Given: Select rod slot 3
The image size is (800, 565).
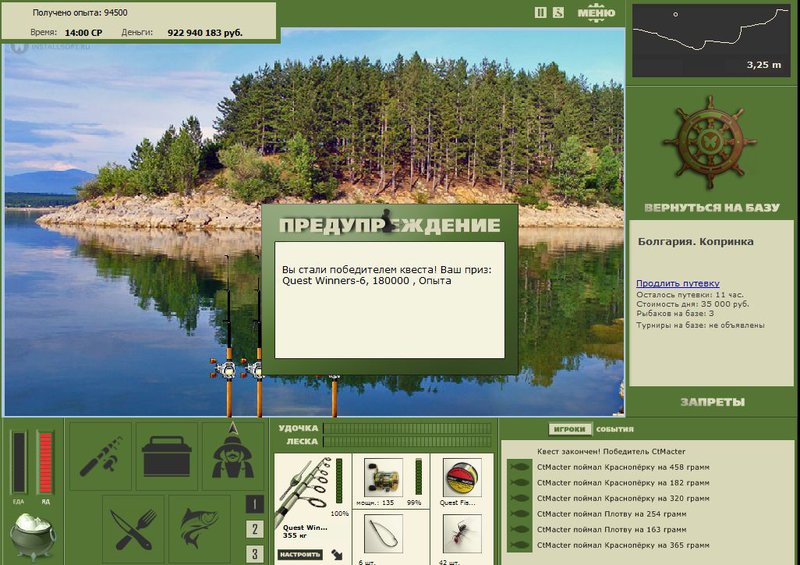Looking at the screenshot, I should coord(255,553).
